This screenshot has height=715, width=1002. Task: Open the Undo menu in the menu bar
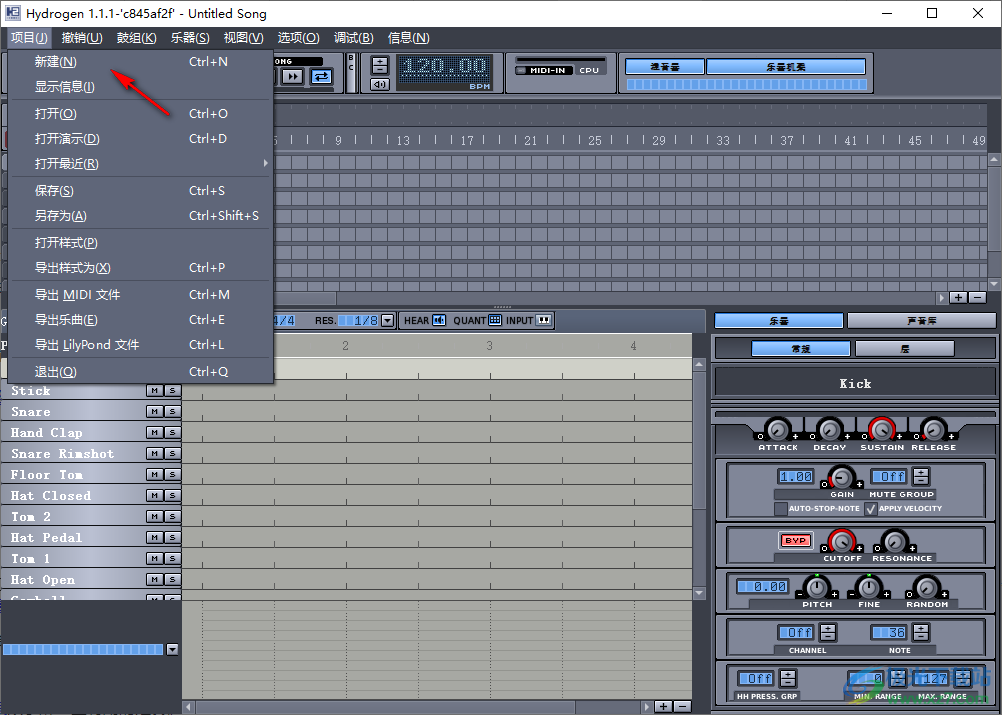click(82, 38)
